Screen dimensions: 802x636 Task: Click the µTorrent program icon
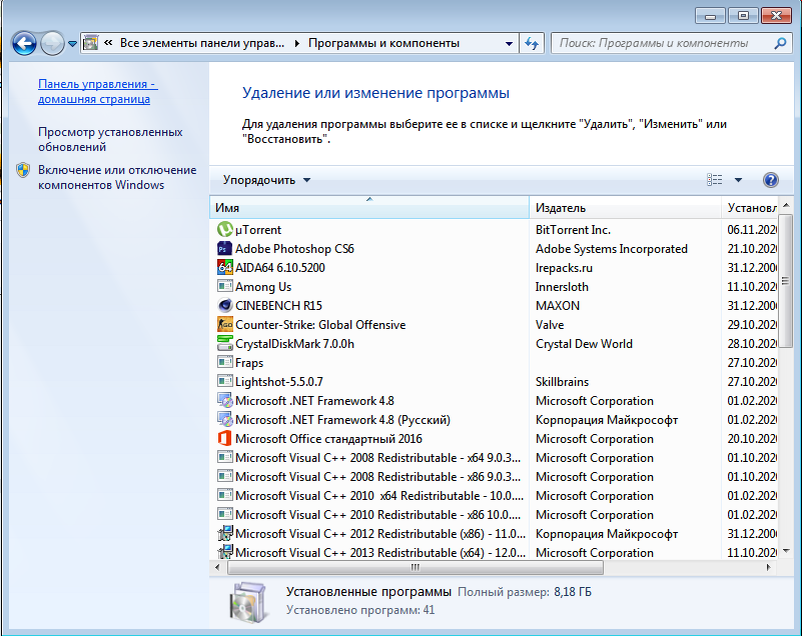point(225,229)
